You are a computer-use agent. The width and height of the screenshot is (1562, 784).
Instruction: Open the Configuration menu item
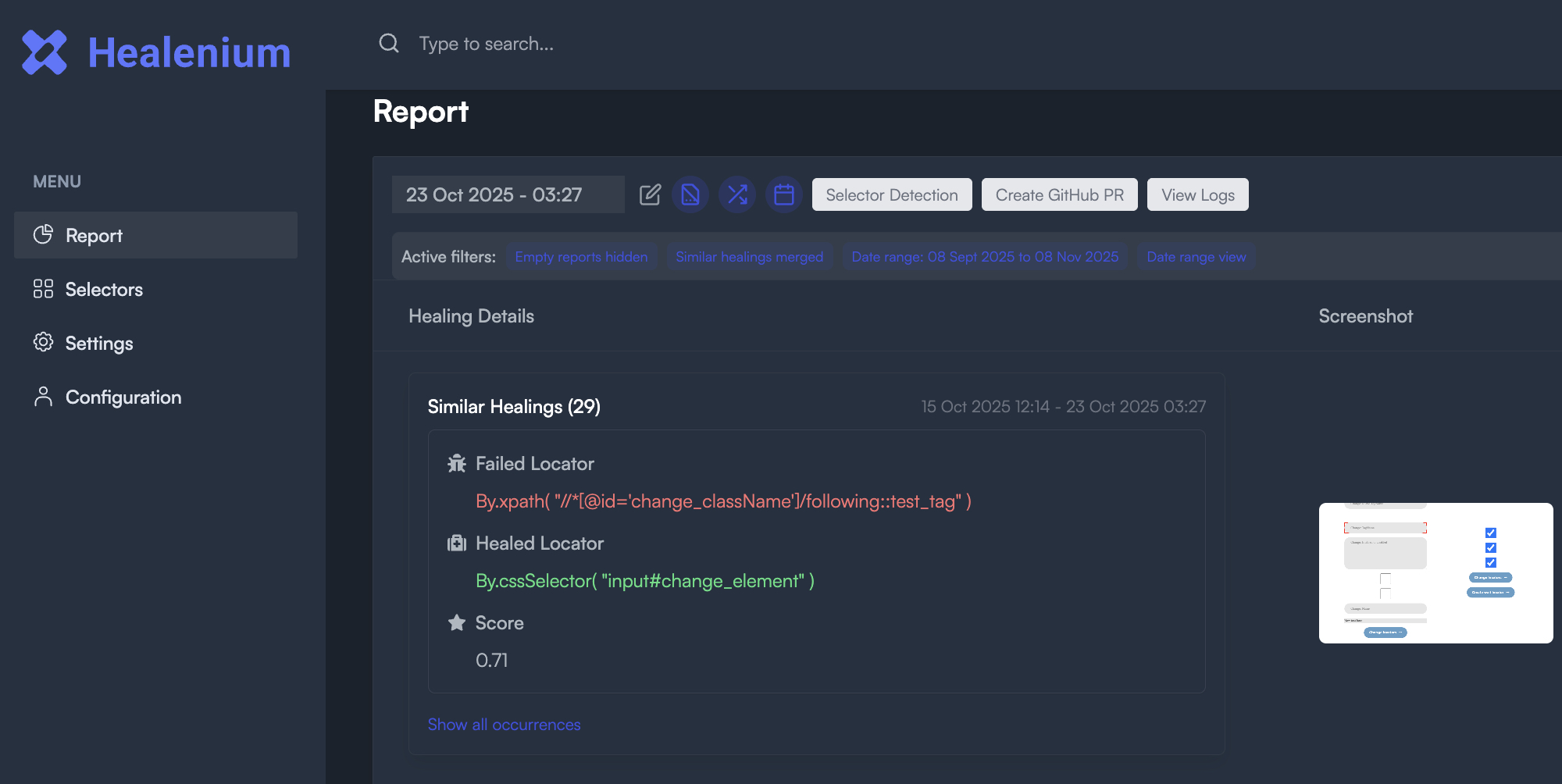[155, 397]
